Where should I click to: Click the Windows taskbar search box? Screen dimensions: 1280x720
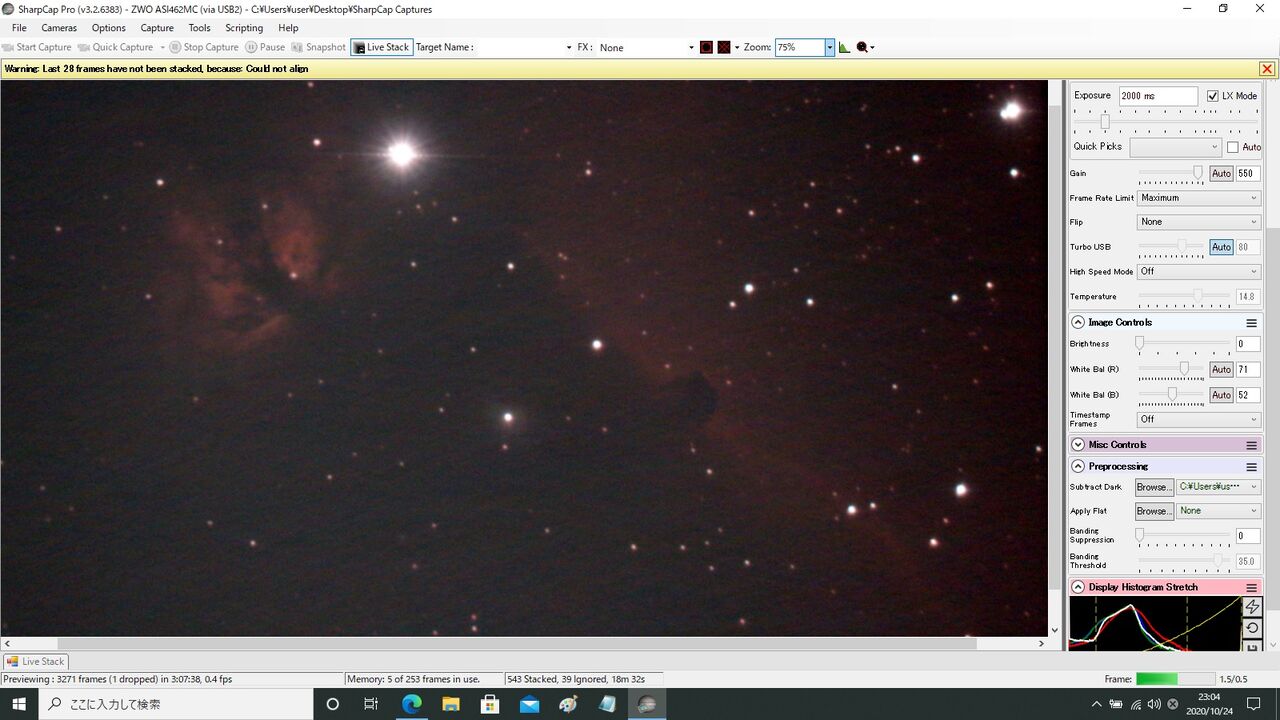pyautogui.click(x=176, y=704)
